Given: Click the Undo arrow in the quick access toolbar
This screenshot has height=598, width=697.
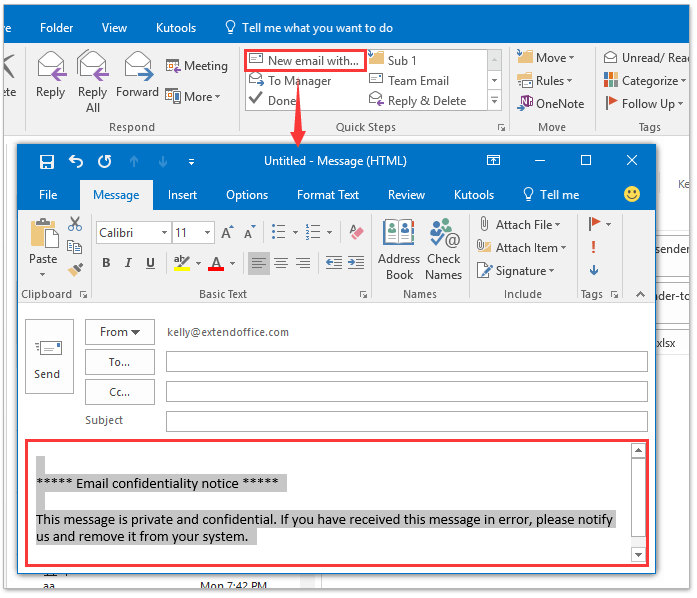Looking at the screenshot, I should point(76,161).
